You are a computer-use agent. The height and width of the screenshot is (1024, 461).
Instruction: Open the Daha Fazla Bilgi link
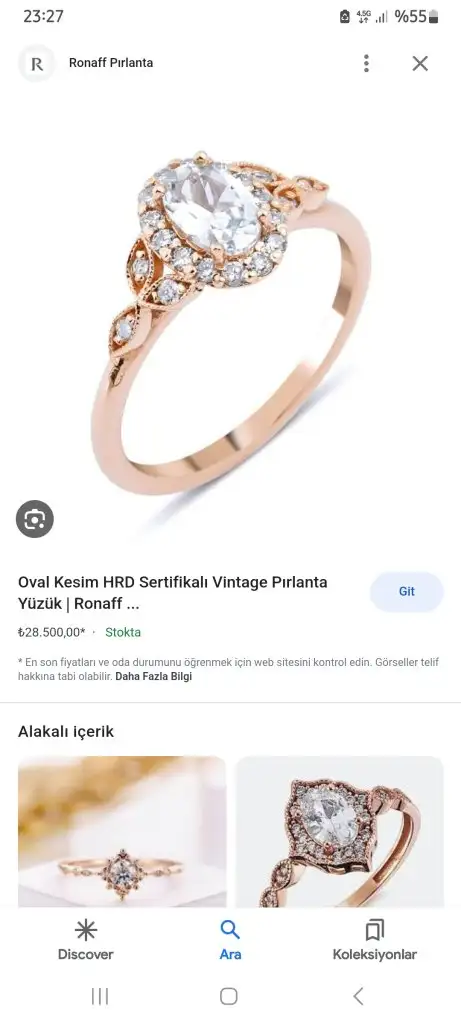(153, 677)
